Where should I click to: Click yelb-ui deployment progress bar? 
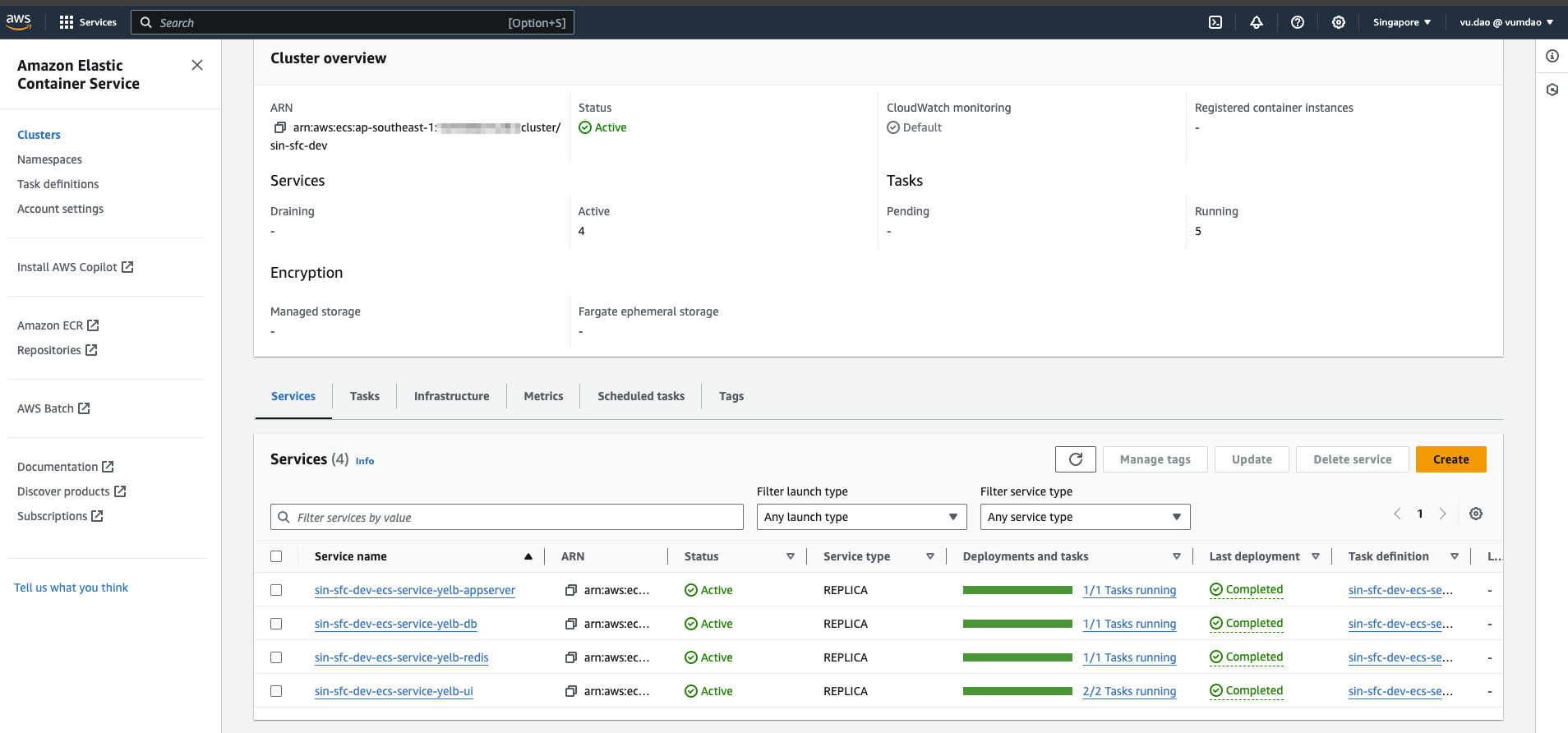[1017, 691]
